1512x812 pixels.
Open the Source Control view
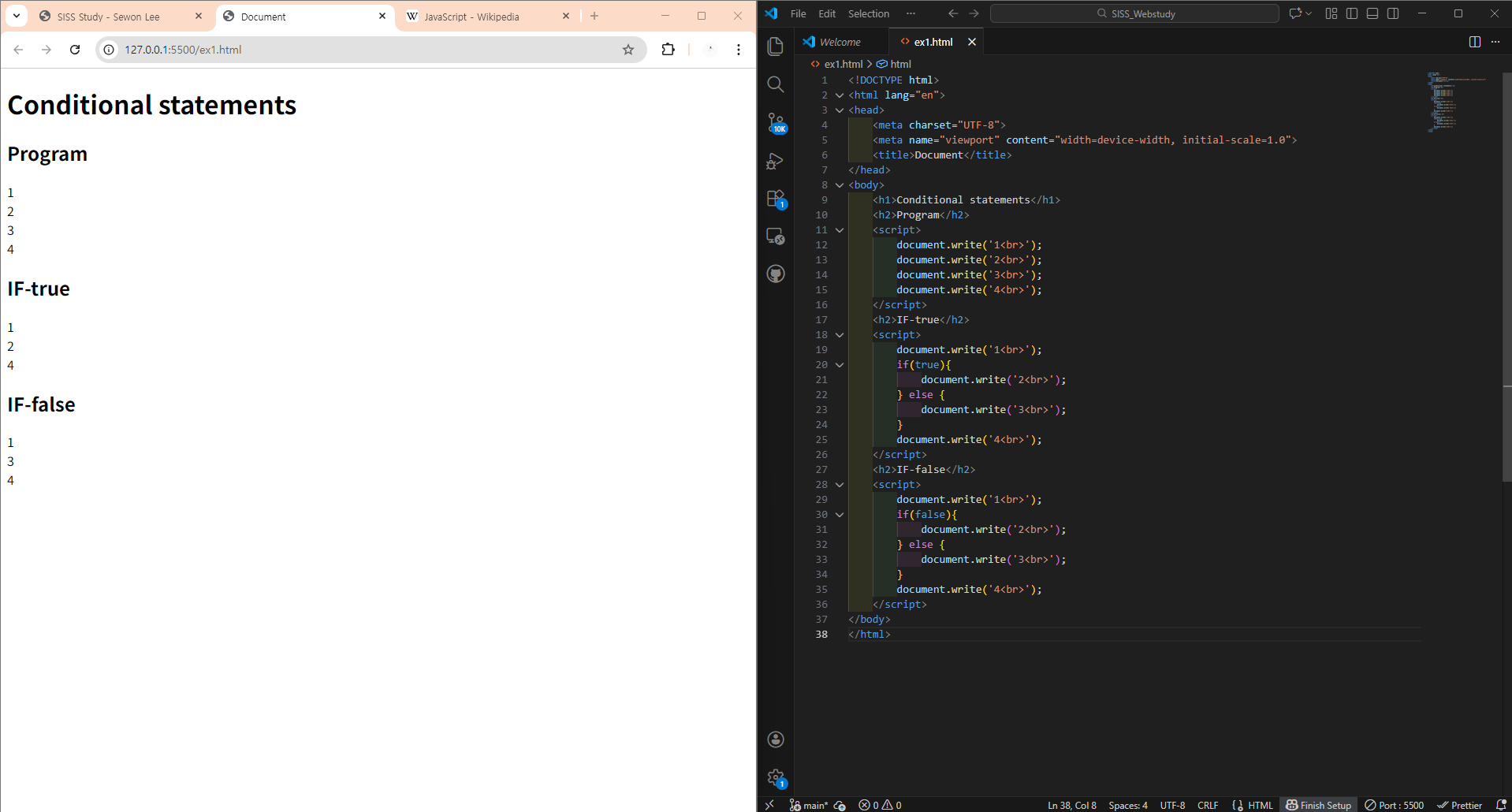point(776,122)
